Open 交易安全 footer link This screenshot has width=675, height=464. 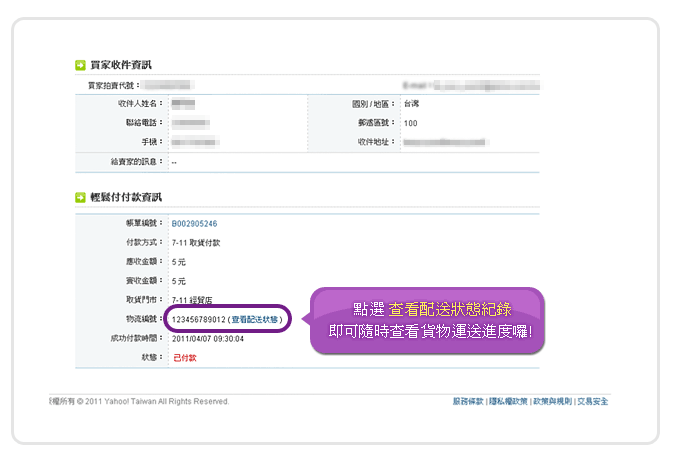pyautogui.click(x=591, y=401)
